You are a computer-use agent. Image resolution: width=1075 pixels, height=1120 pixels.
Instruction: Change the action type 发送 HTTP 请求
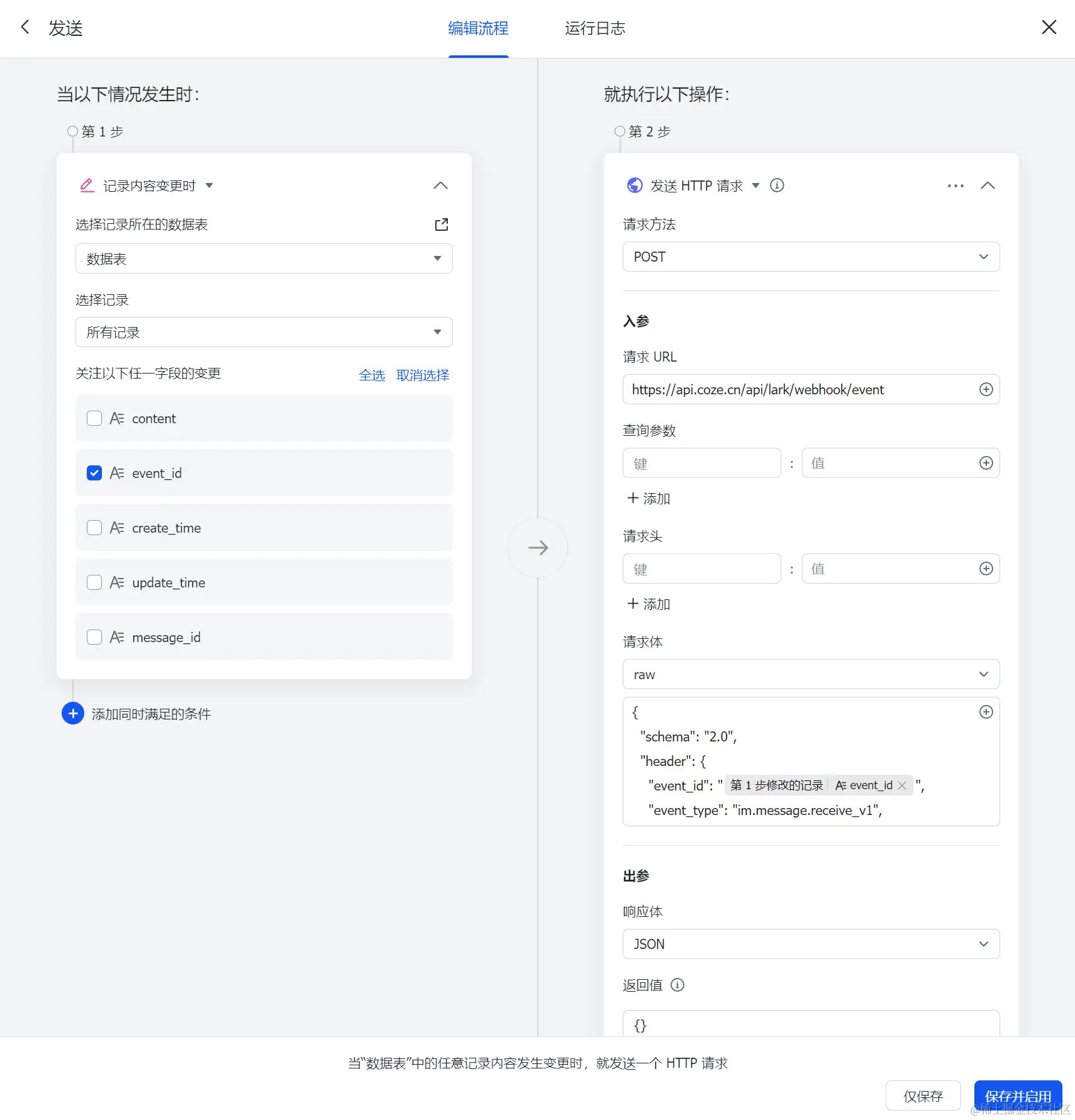point(705,186)
